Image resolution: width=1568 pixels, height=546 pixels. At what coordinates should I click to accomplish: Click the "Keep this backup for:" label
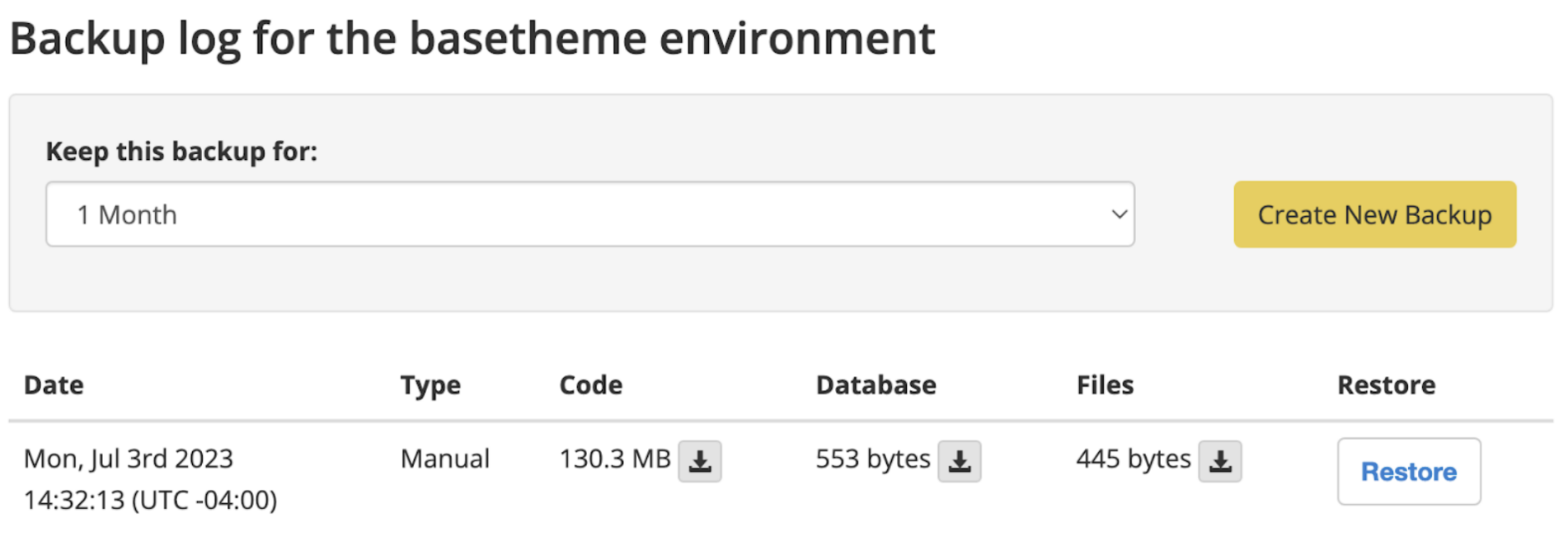click(x=181, y=152)
